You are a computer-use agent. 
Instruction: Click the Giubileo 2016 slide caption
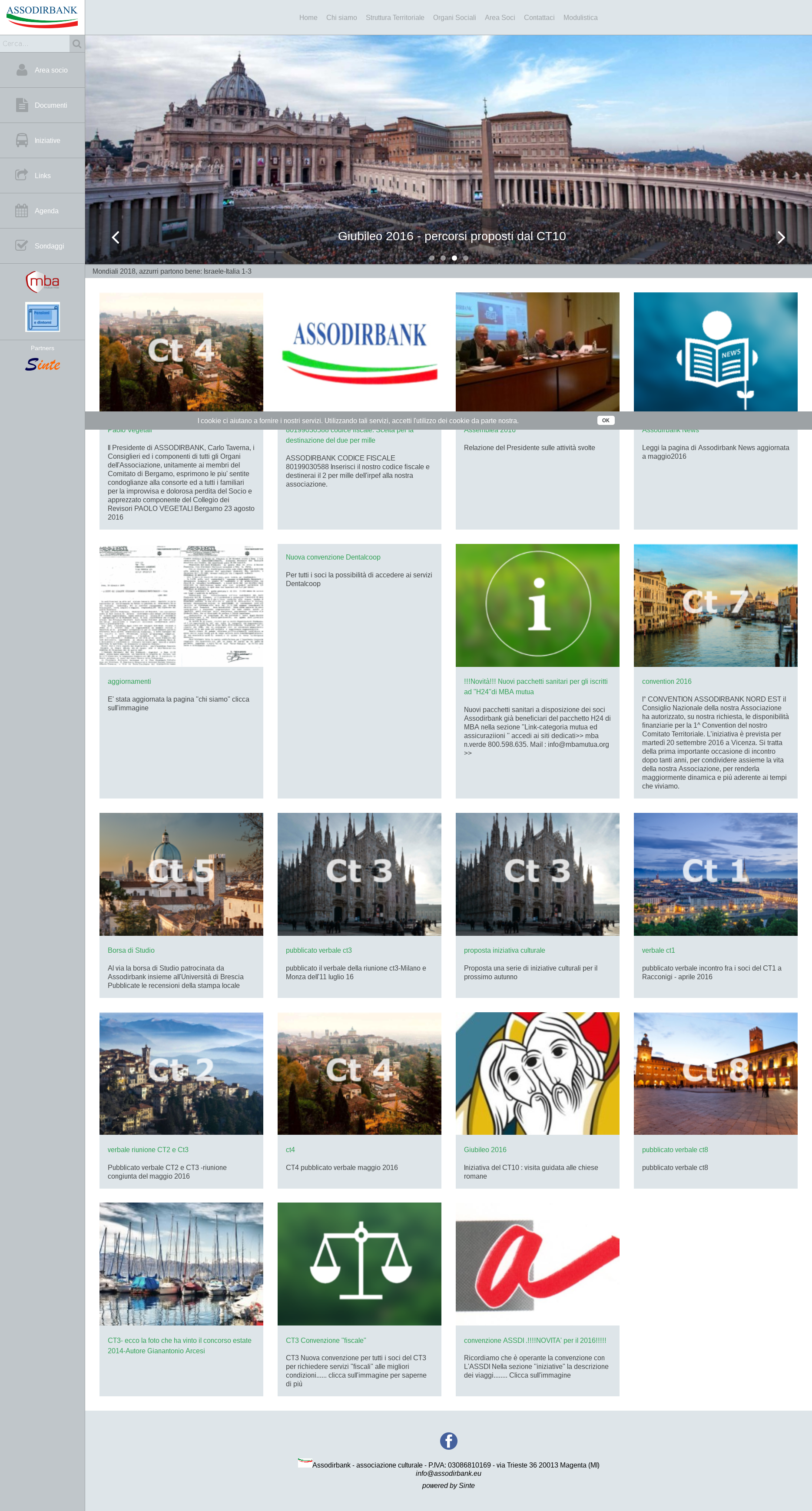[x=452, y=236]
